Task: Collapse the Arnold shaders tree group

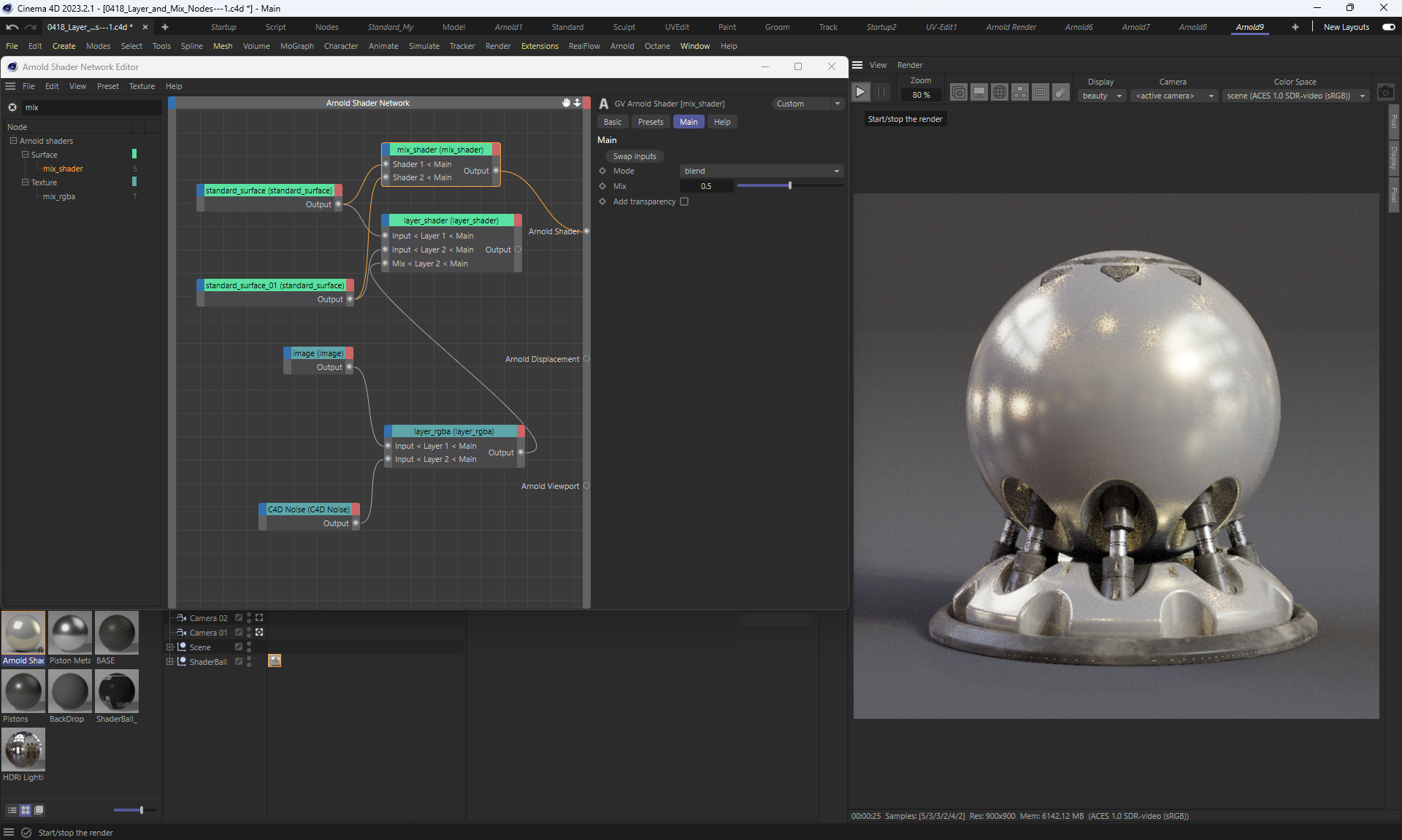Action: point(13,141)
